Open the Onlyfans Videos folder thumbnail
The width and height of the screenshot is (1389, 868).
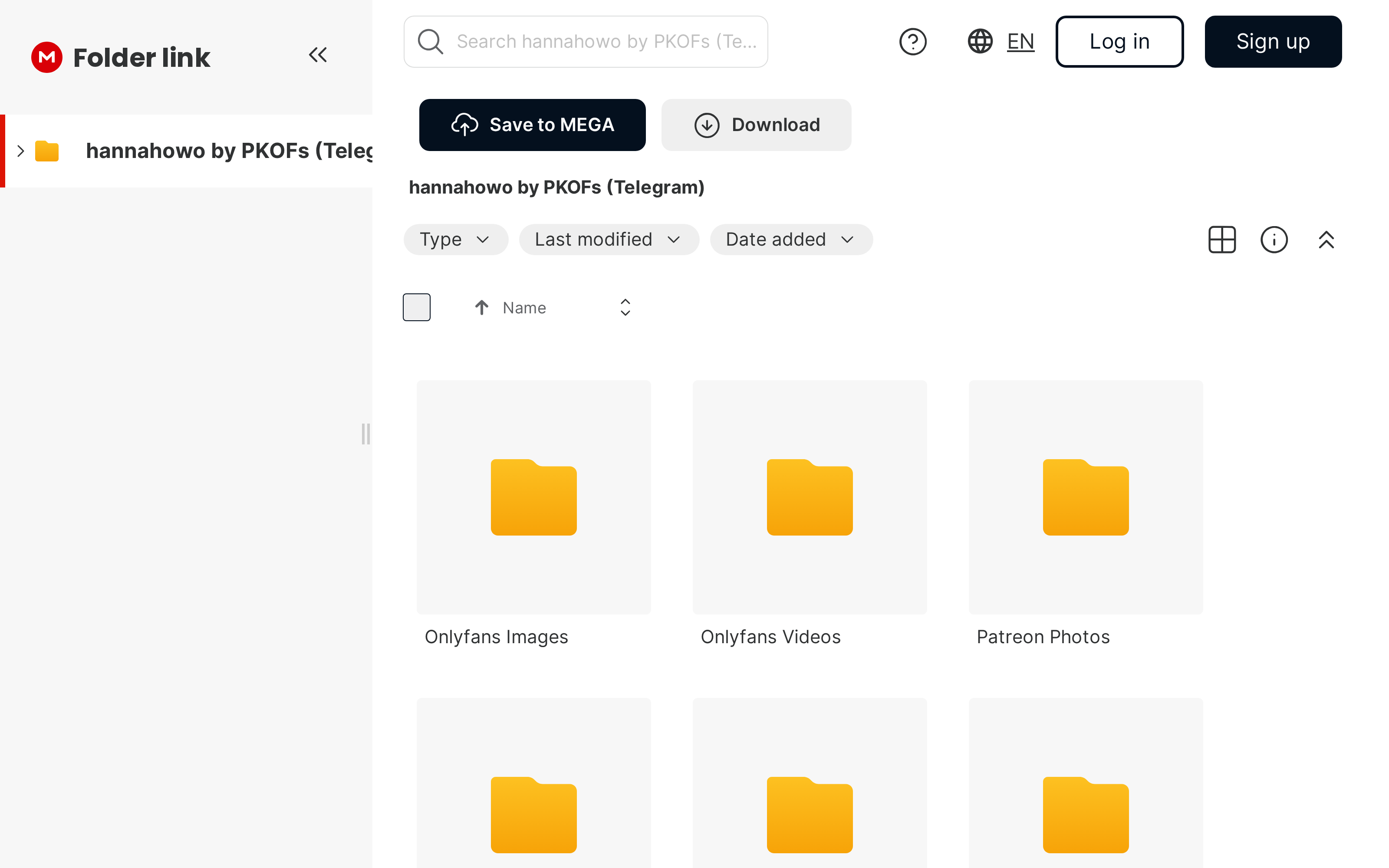pyautogui.click(x=809, y=496)
